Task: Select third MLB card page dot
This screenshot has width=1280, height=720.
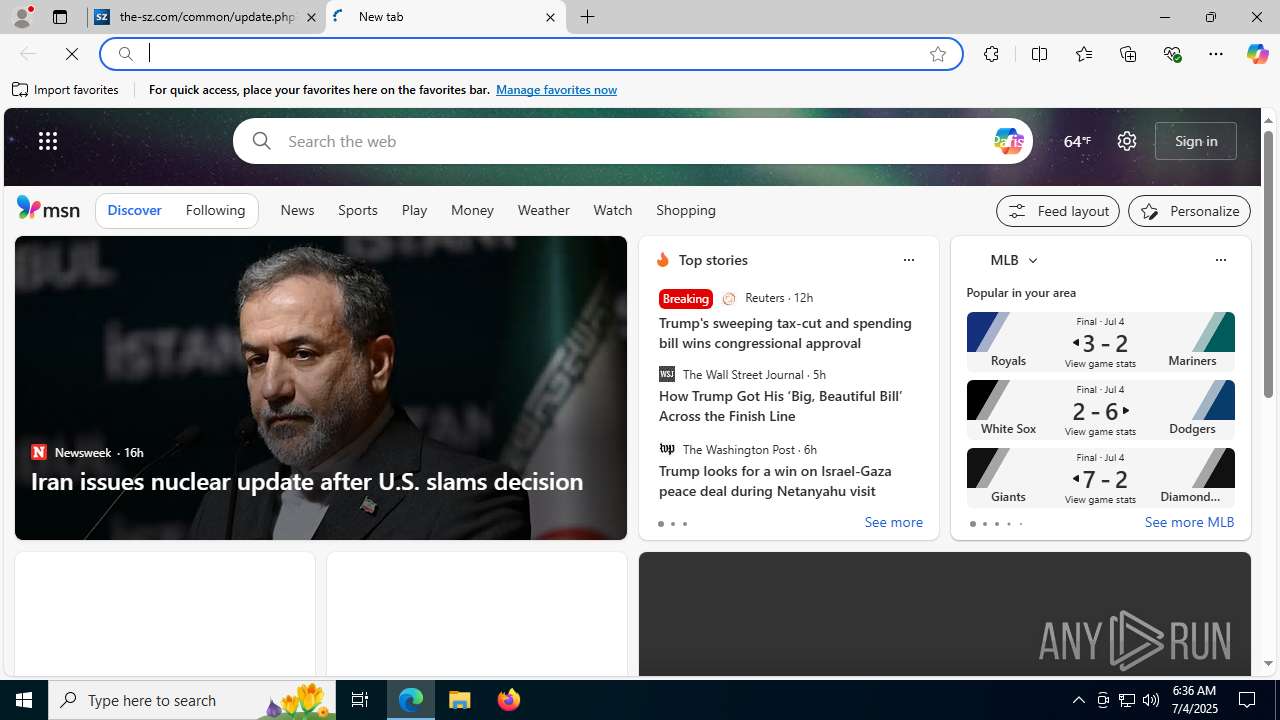Action: 996,524
